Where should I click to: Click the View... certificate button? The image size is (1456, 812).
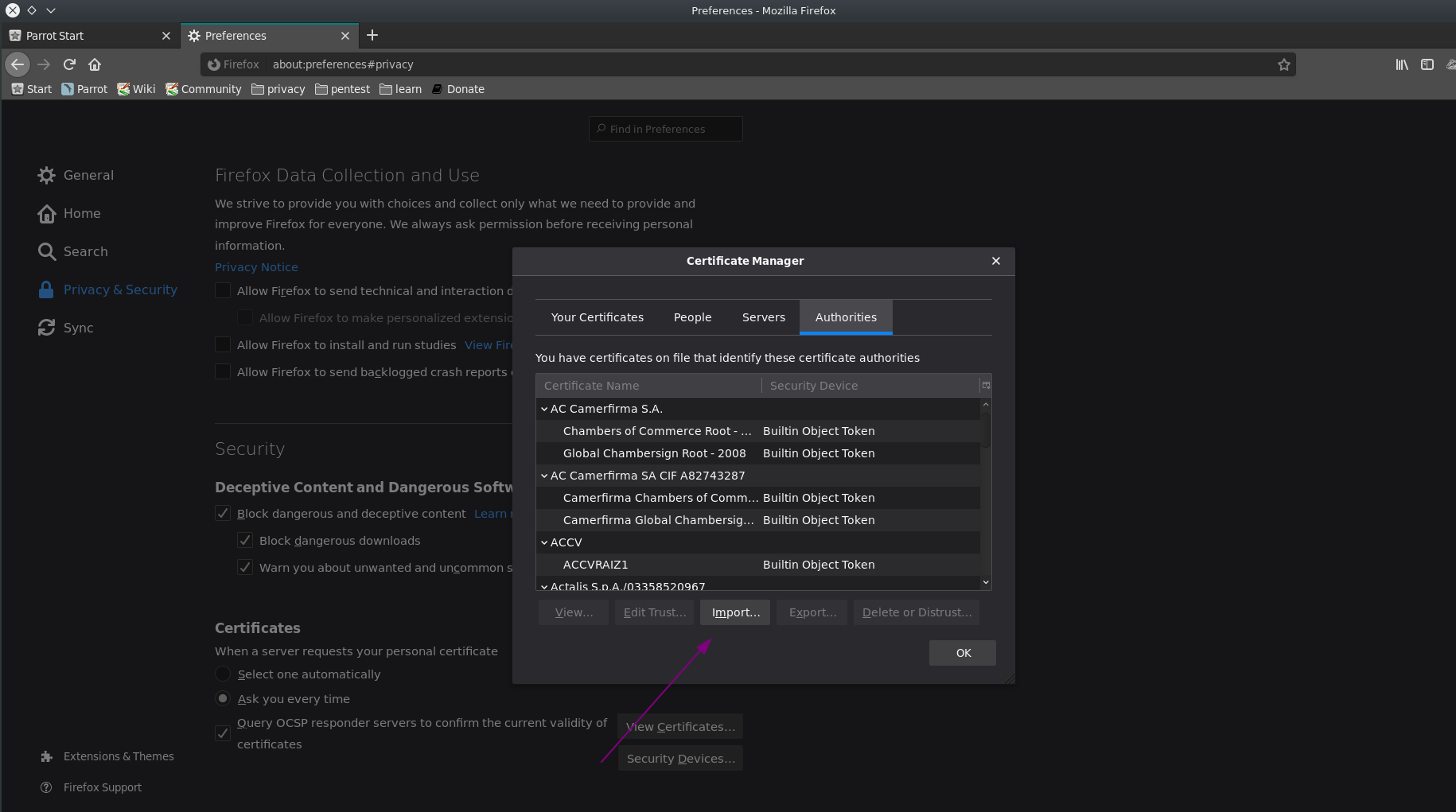574,612
